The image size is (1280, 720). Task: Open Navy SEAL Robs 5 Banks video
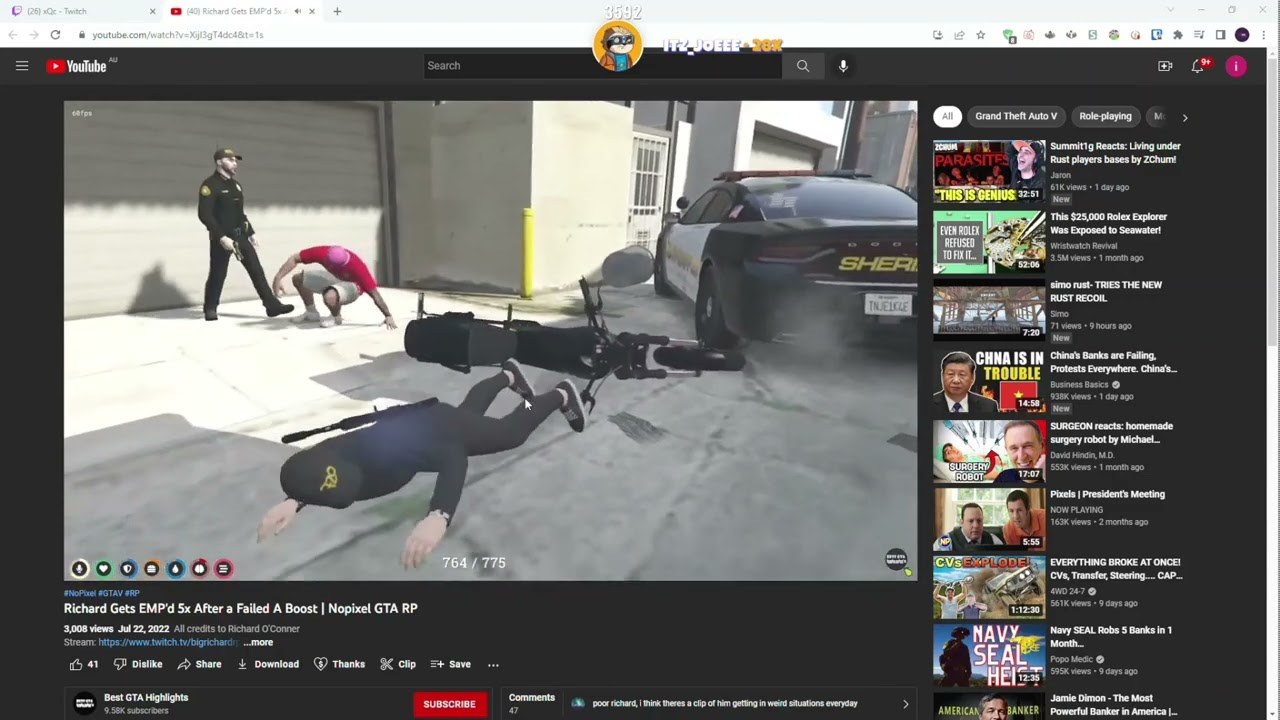[1111, 636]
